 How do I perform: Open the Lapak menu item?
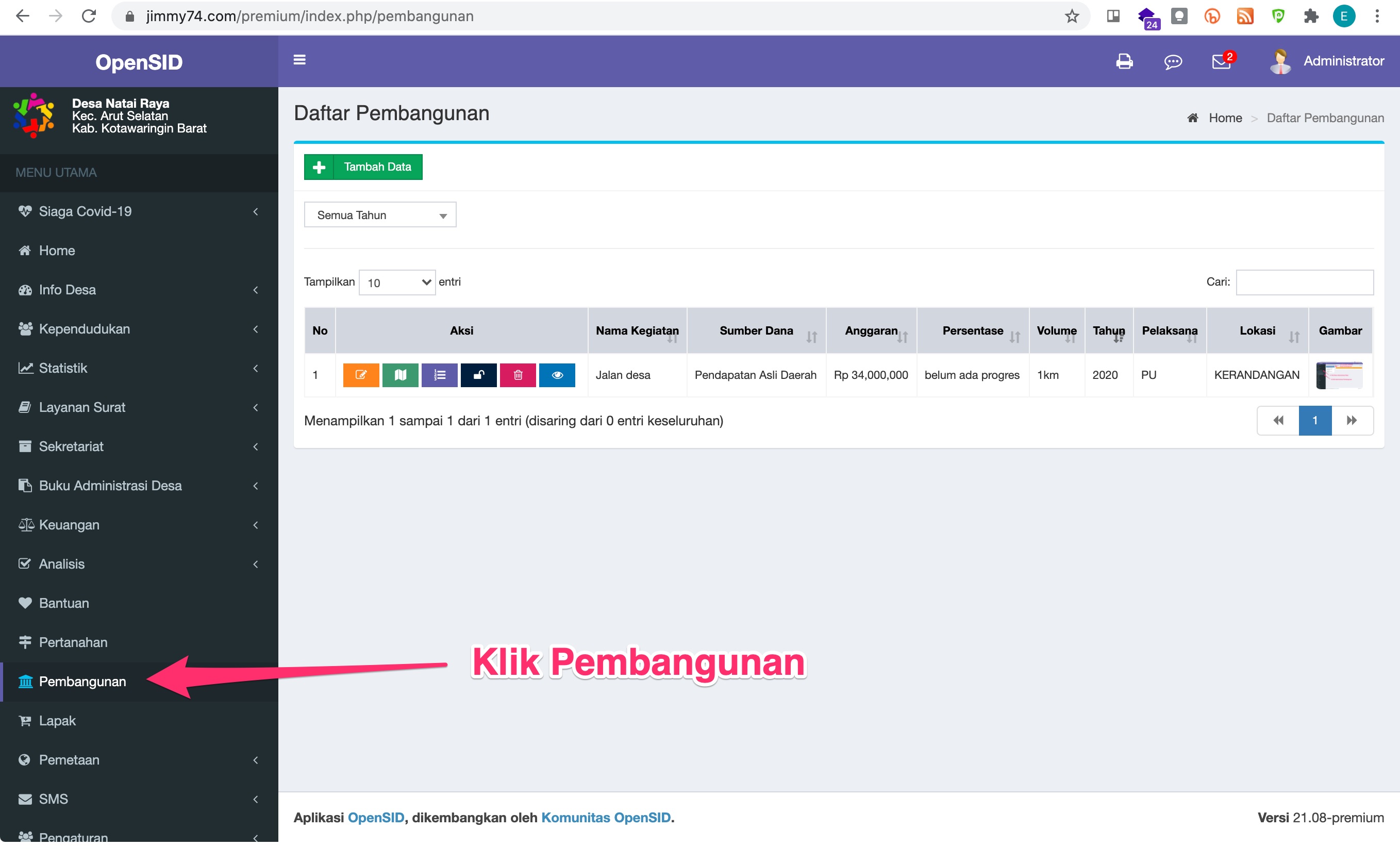coord(57,720)
